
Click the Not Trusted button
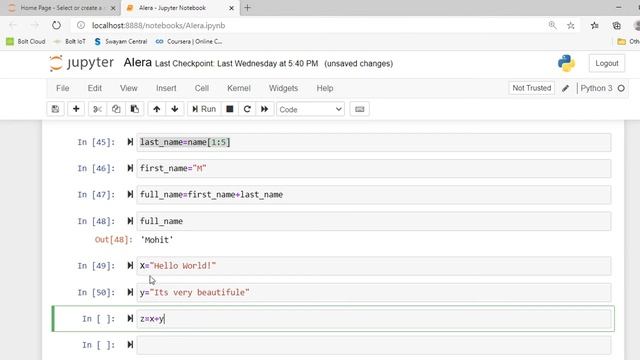click(x=531, y=88)
